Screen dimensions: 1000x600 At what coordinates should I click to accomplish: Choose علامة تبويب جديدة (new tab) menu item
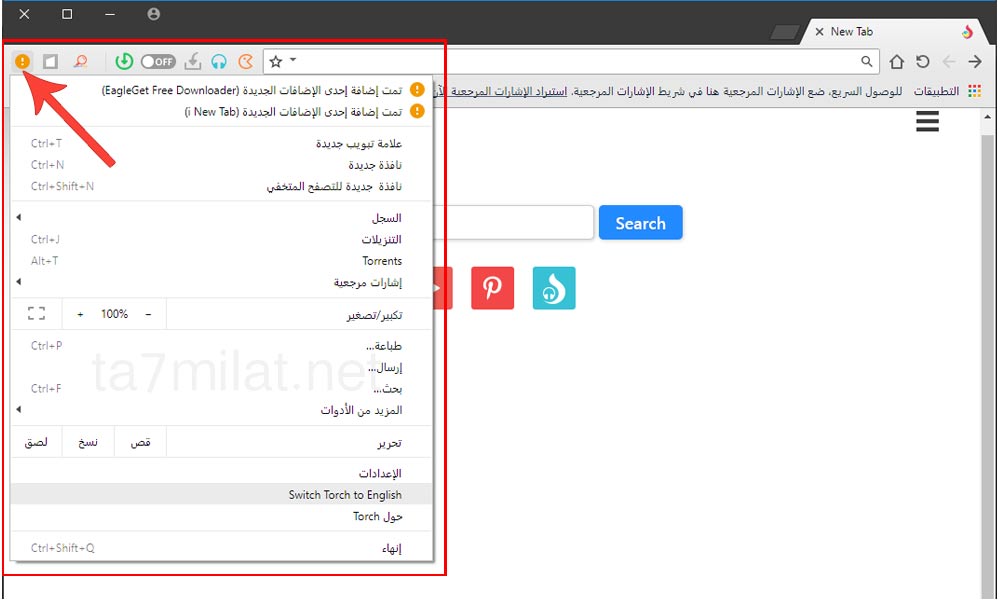click(x=221, y=143)
